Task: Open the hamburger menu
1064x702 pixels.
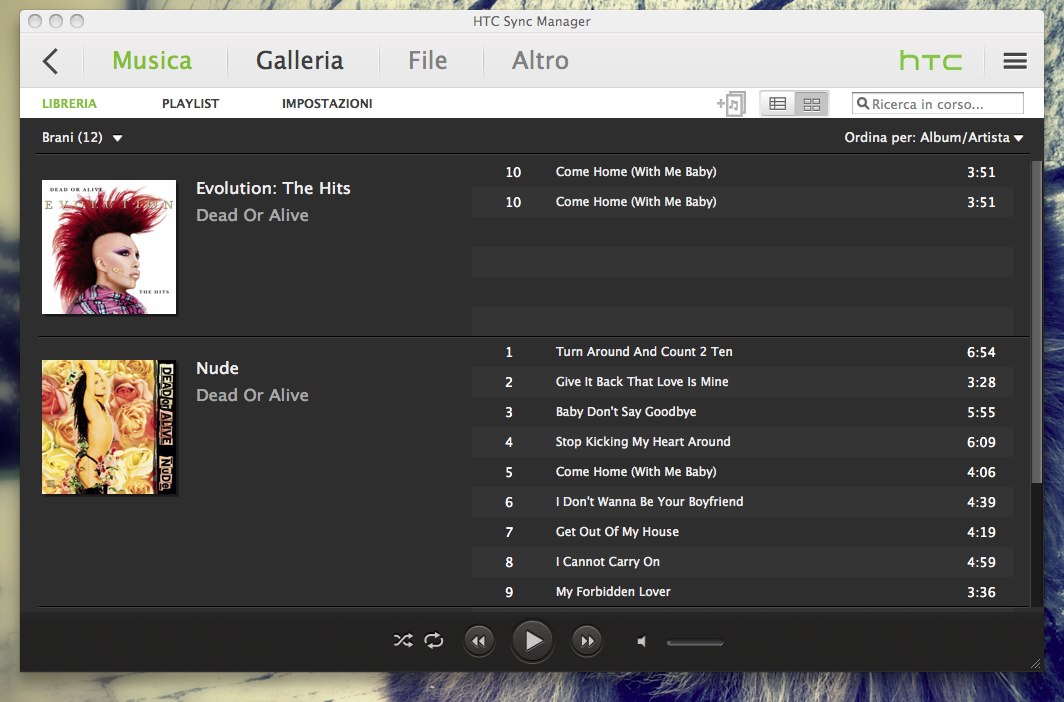Action: (1014, 61)
